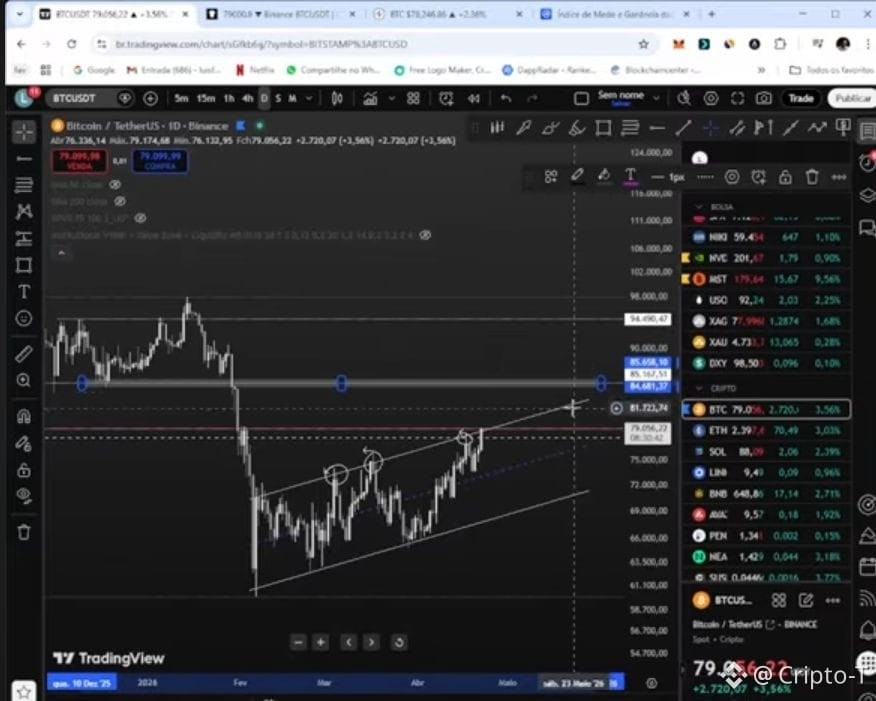Click the Publicar button
This screenshot has width=876, height=701.
852,98
